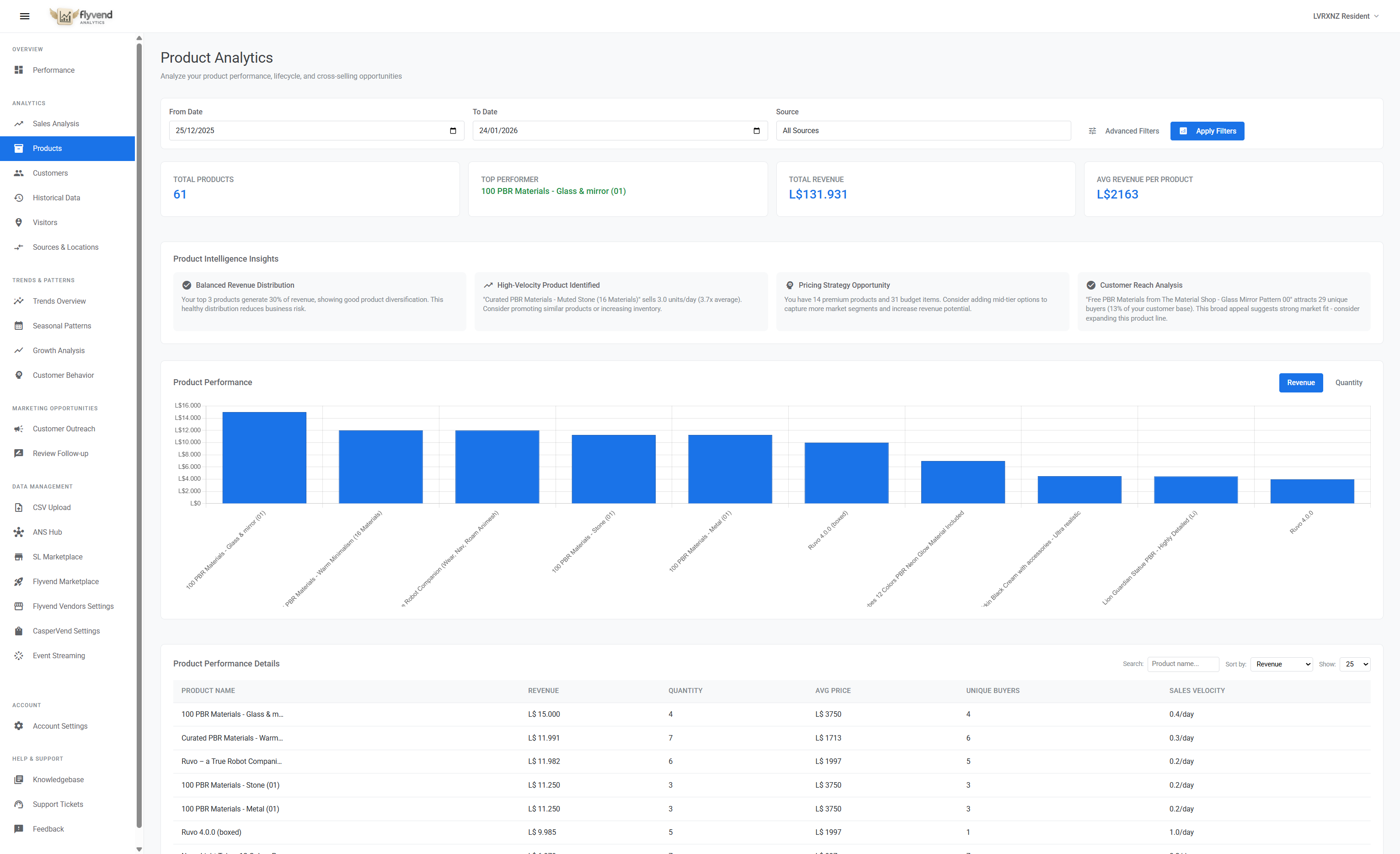Screen dimensions: 1400x854
Task: Open the Sort by Revenue dropdown
Action: (1281, 664)
